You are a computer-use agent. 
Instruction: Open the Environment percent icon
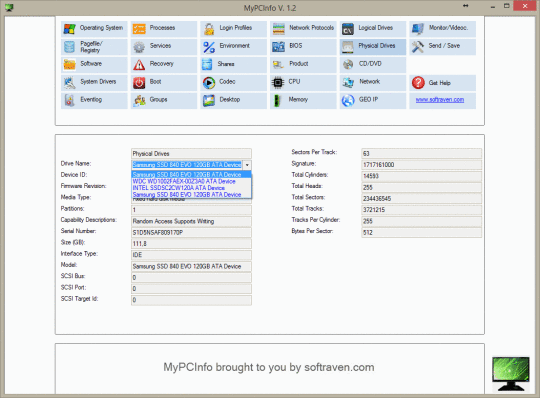pyautogui.click(x=209, y=47)
